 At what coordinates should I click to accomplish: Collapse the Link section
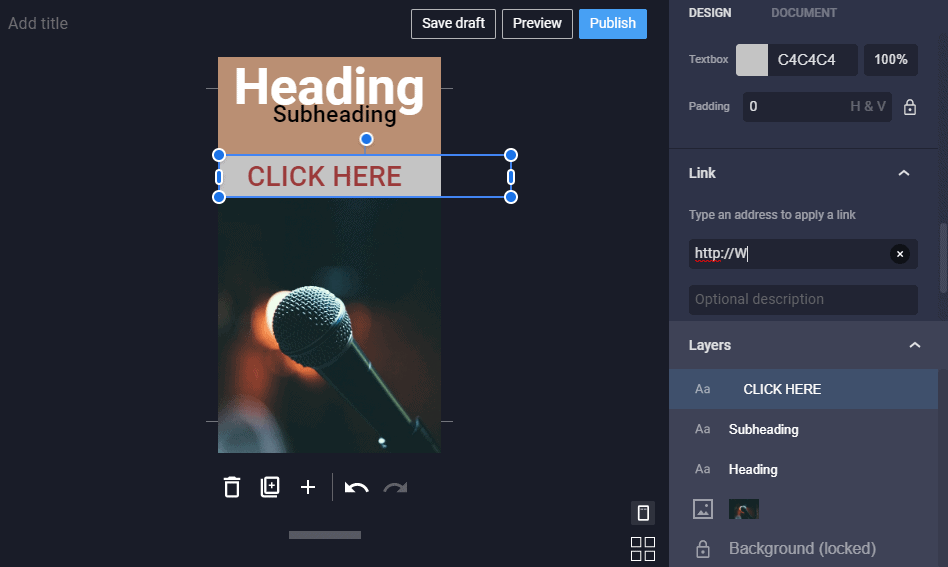coord(903,173)
